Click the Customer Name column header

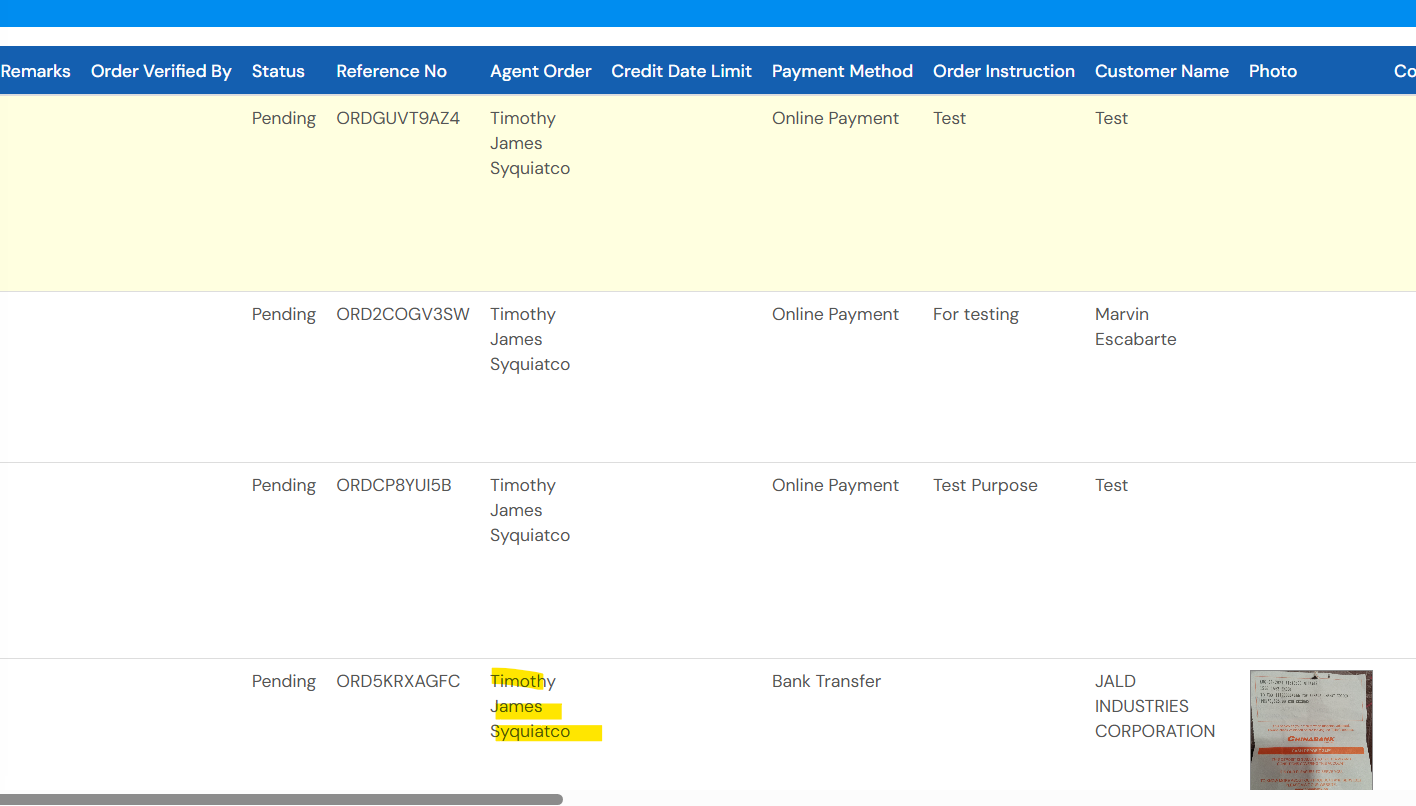[1161, 71]
